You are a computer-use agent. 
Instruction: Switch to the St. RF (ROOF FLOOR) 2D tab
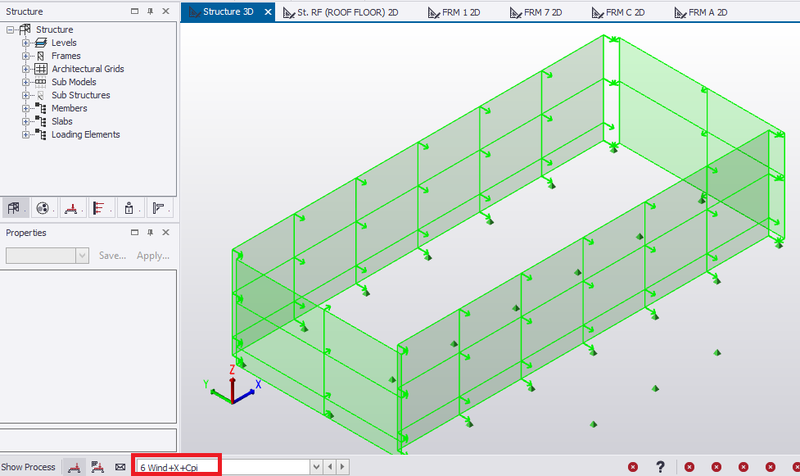(x=341, y=12)
